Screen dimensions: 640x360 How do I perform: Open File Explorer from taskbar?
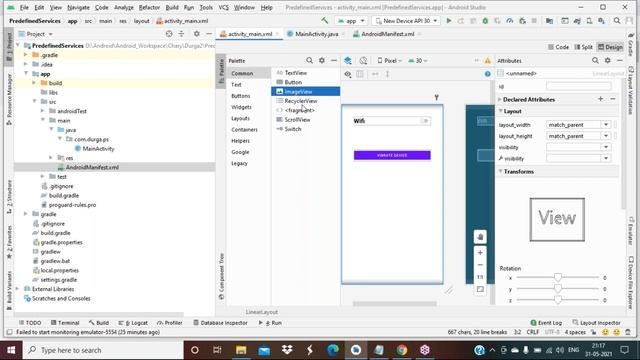pyautogui.click(x=241, y=350)
